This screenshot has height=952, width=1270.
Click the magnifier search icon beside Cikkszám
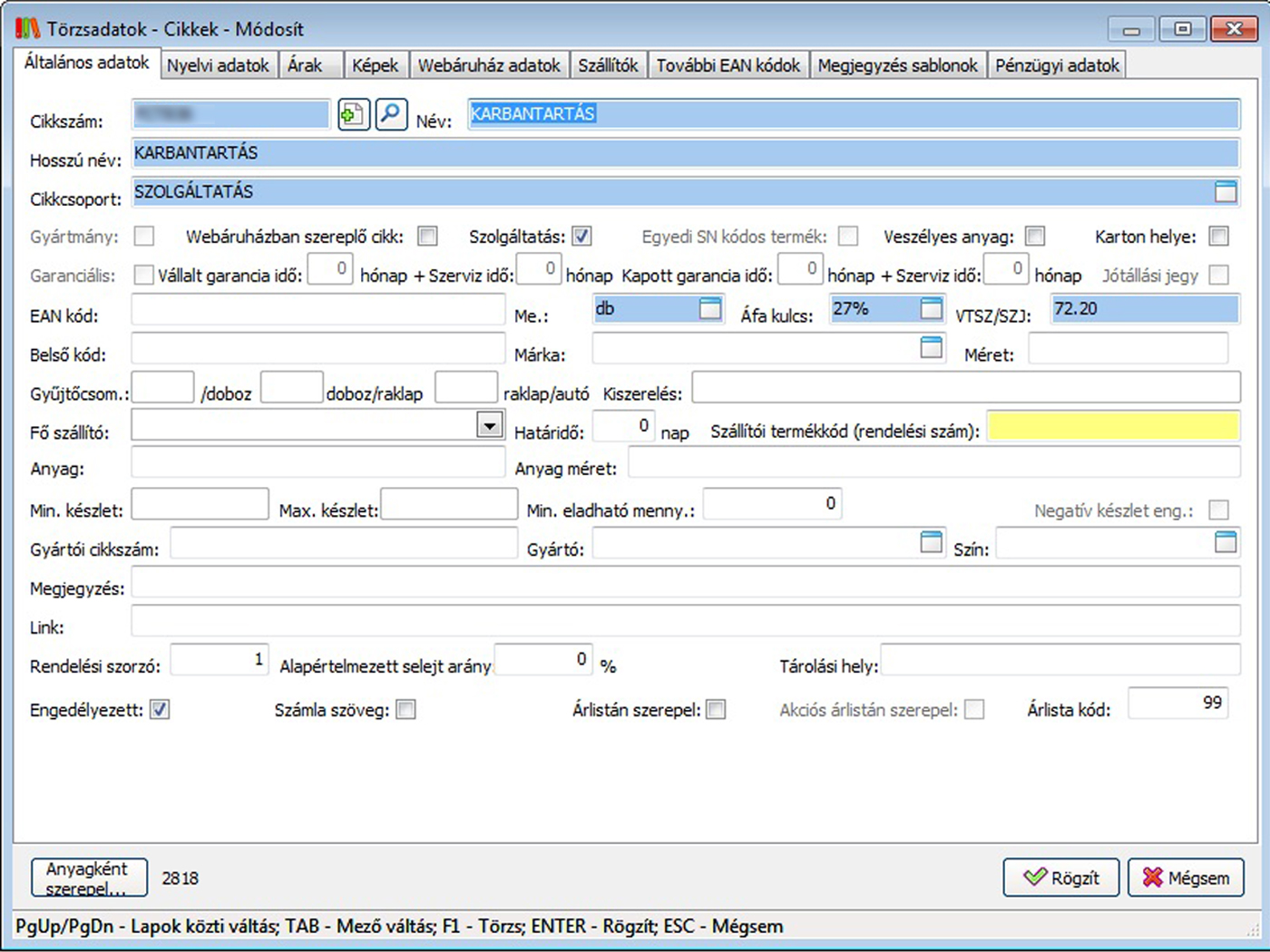tap(391, 115)
